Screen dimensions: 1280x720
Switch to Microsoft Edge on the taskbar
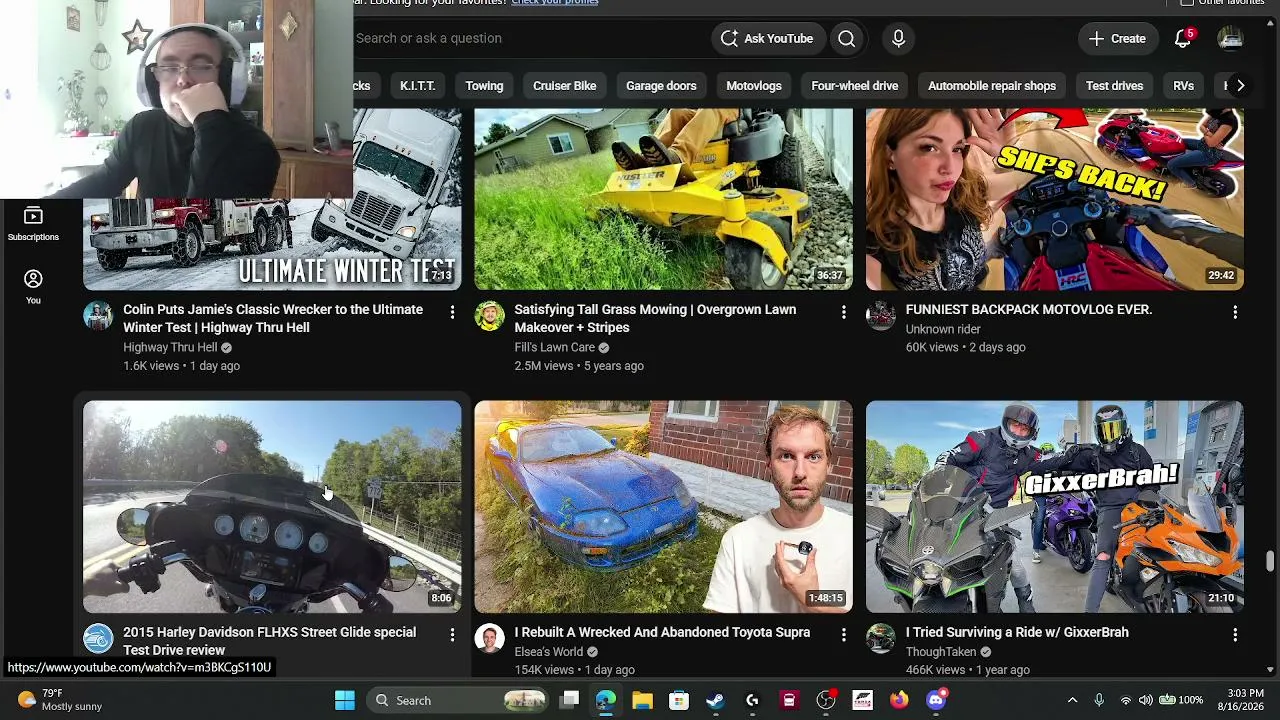pos(606,700)
